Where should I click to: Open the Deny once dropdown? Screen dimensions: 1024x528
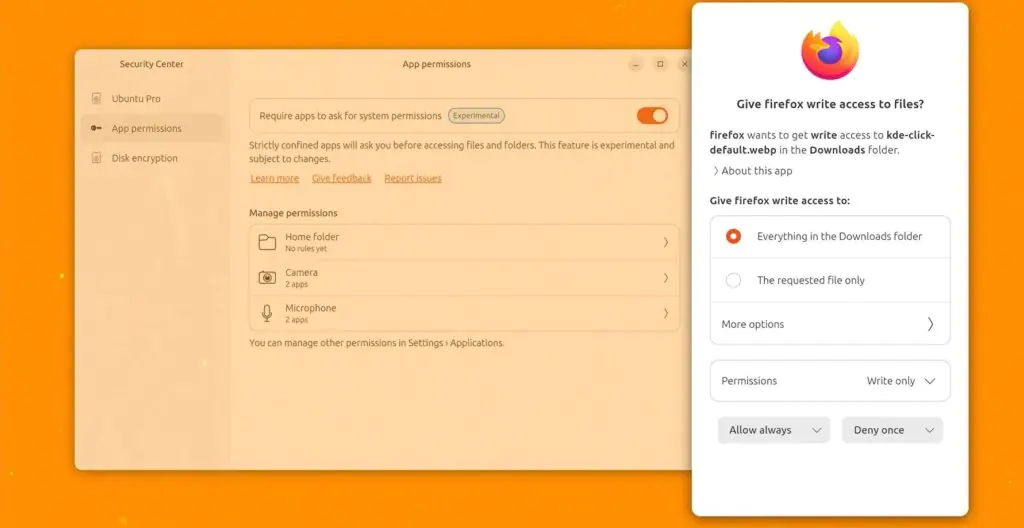892,430
